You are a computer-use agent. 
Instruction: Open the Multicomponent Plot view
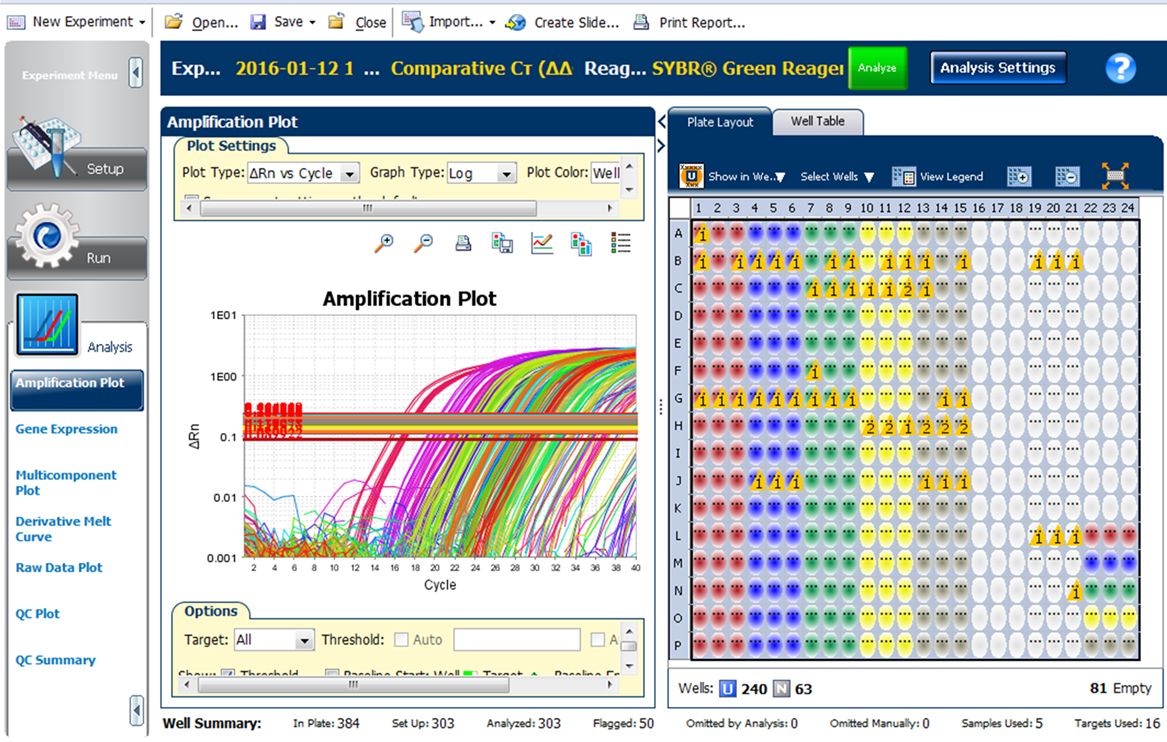[65, 482]
